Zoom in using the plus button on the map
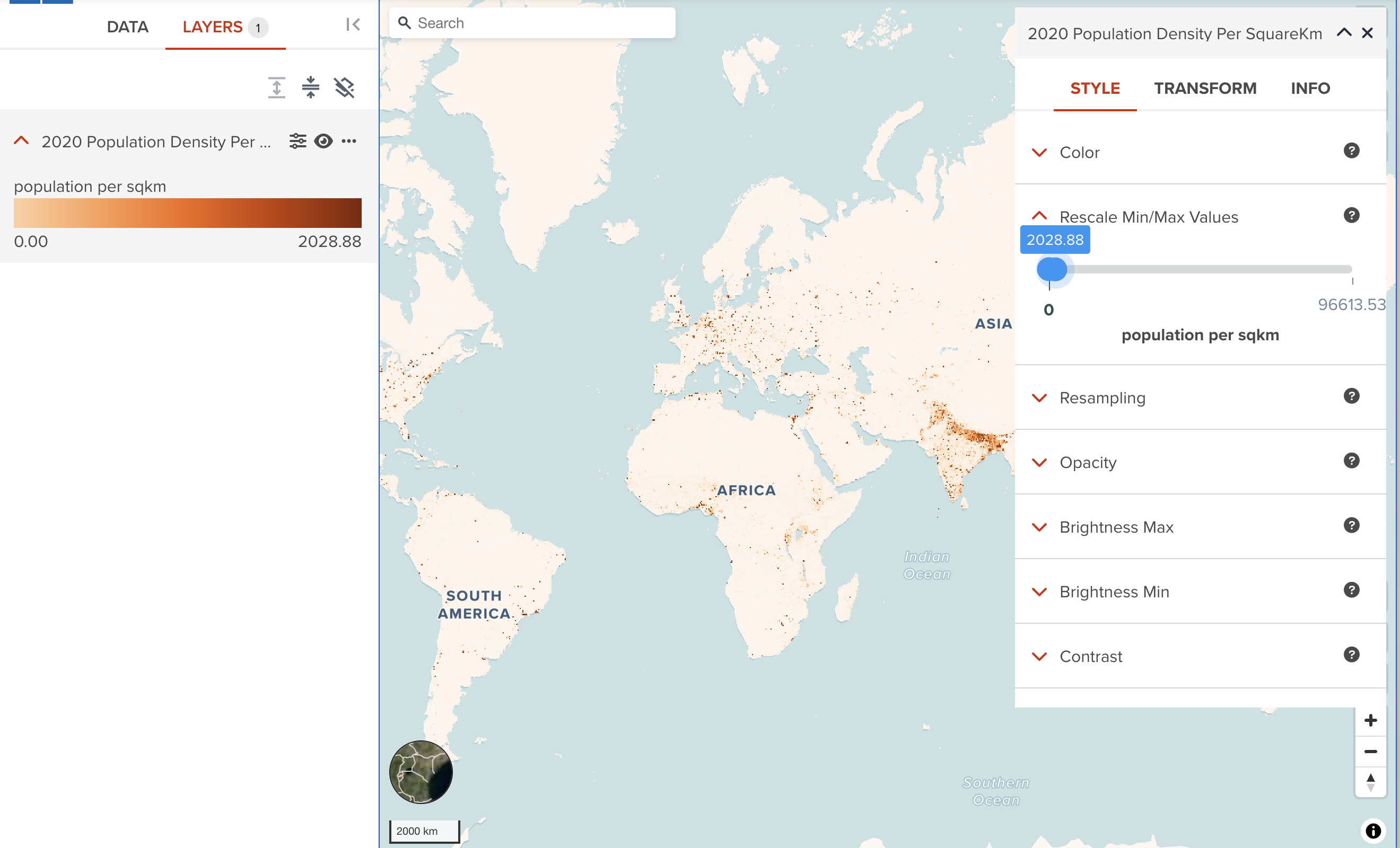The image size is (1400, 848). [1371, 720]
